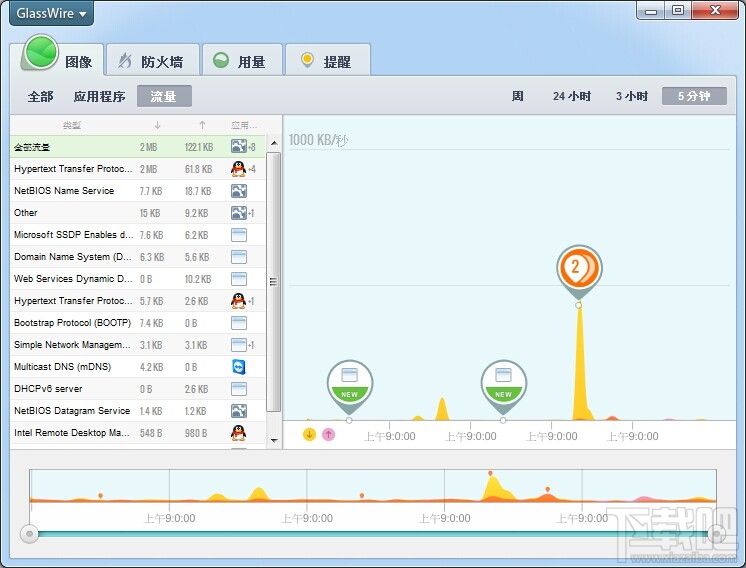Screen dimensions: 746x568
Task: Select Microsoft SSDP Enables row text
Action: tap(74, 235)
